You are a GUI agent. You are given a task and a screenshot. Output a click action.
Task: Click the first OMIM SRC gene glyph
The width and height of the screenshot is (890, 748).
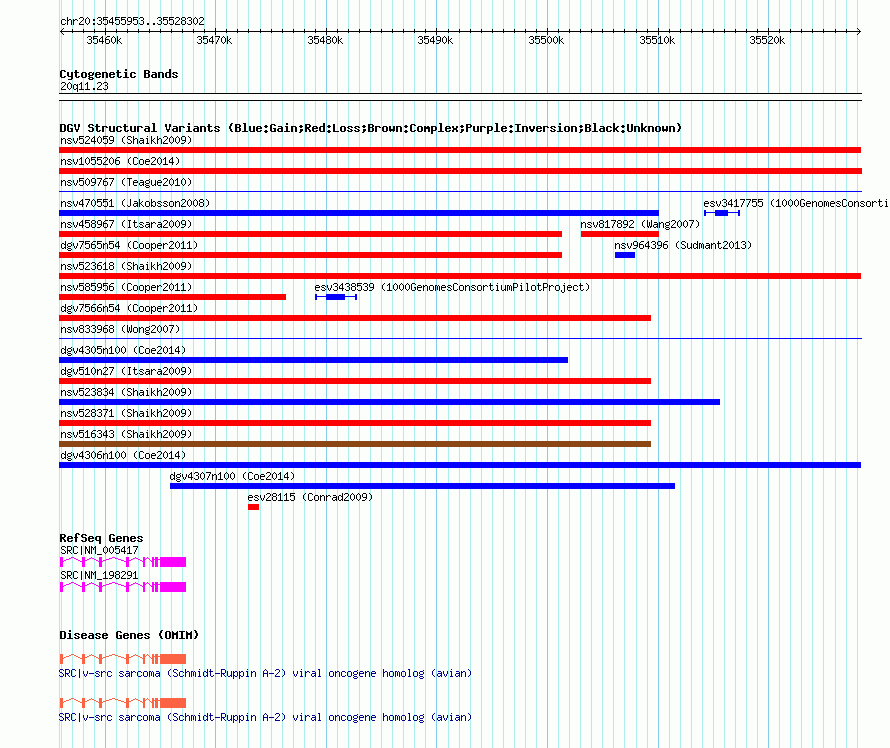click(123, 658)
